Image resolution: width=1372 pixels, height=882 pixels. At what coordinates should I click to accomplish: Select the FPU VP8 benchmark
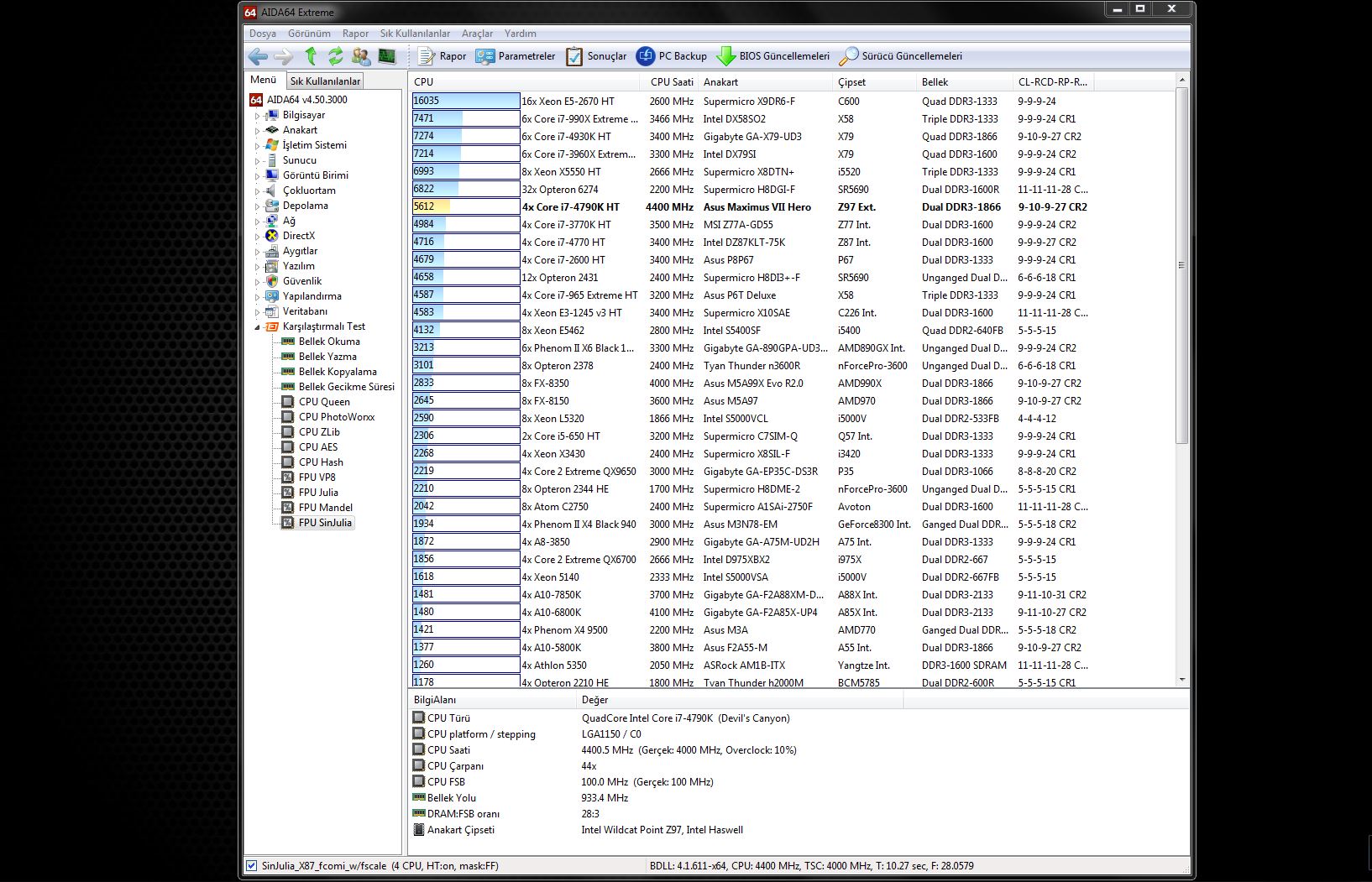pos(317,478)
